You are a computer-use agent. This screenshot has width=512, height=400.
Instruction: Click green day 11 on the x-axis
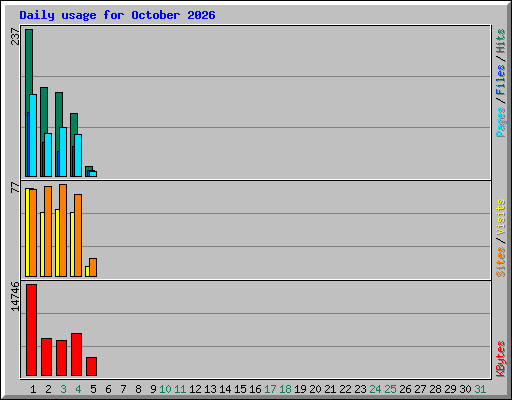click(x=180, y=389)
